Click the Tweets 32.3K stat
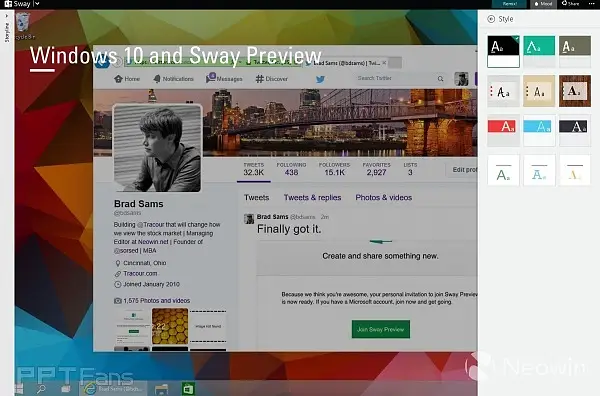 tap(254, 169)
